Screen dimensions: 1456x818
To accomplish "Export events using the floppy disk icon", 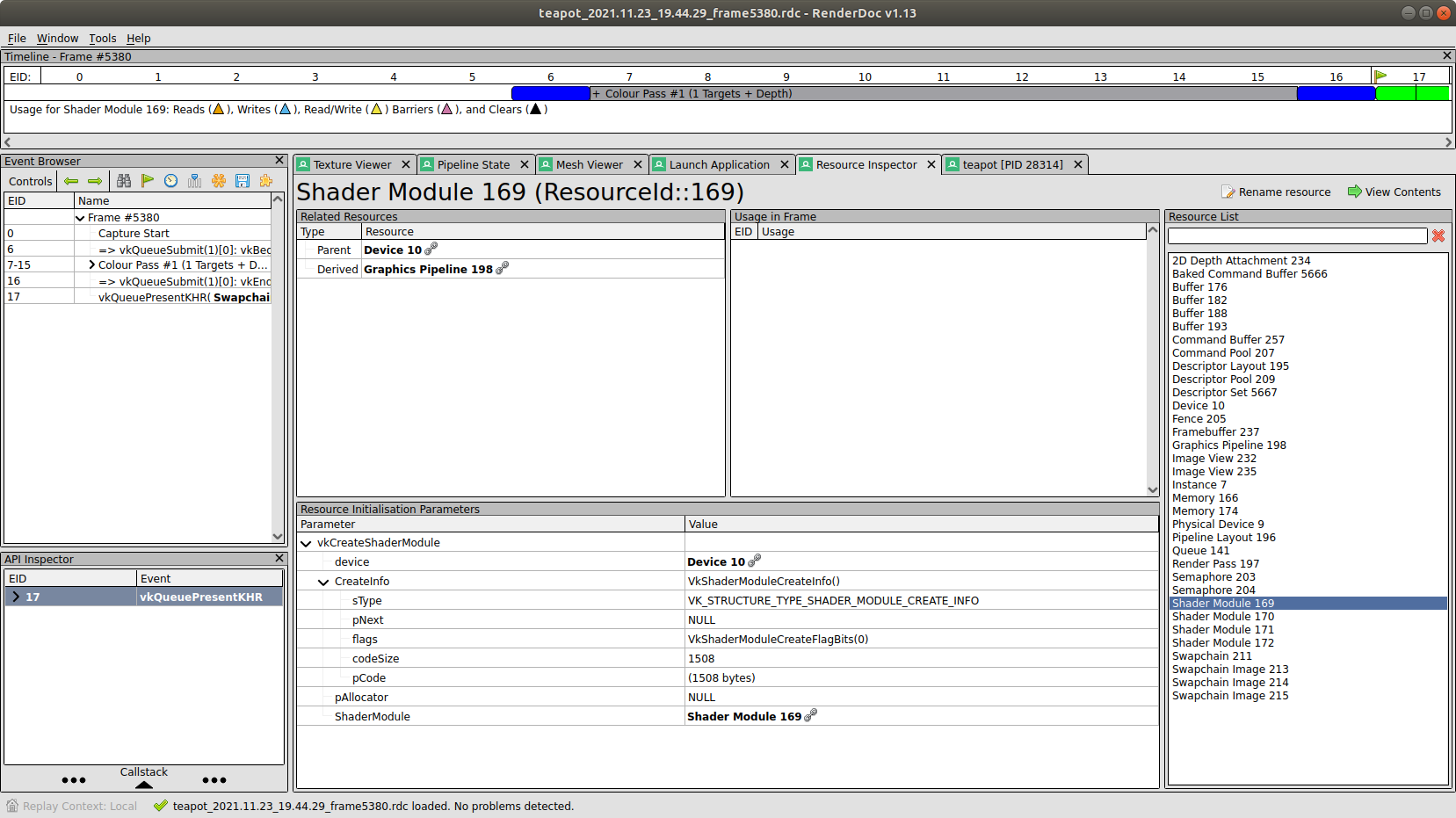I will click(x=243, y=181).
